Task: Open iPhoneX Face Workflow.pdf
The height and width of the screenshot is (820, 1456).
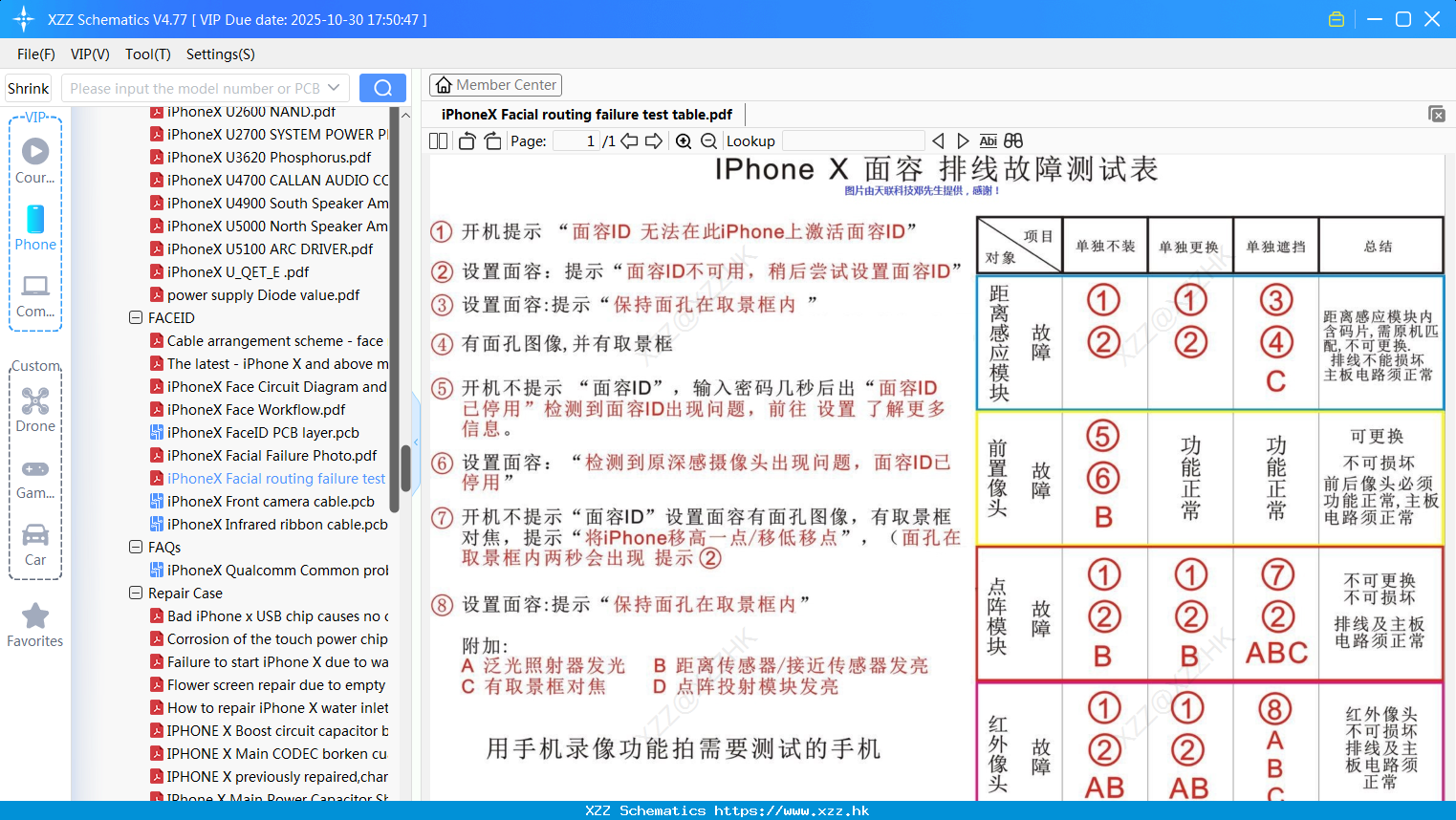Action: [x=248, y=409]
